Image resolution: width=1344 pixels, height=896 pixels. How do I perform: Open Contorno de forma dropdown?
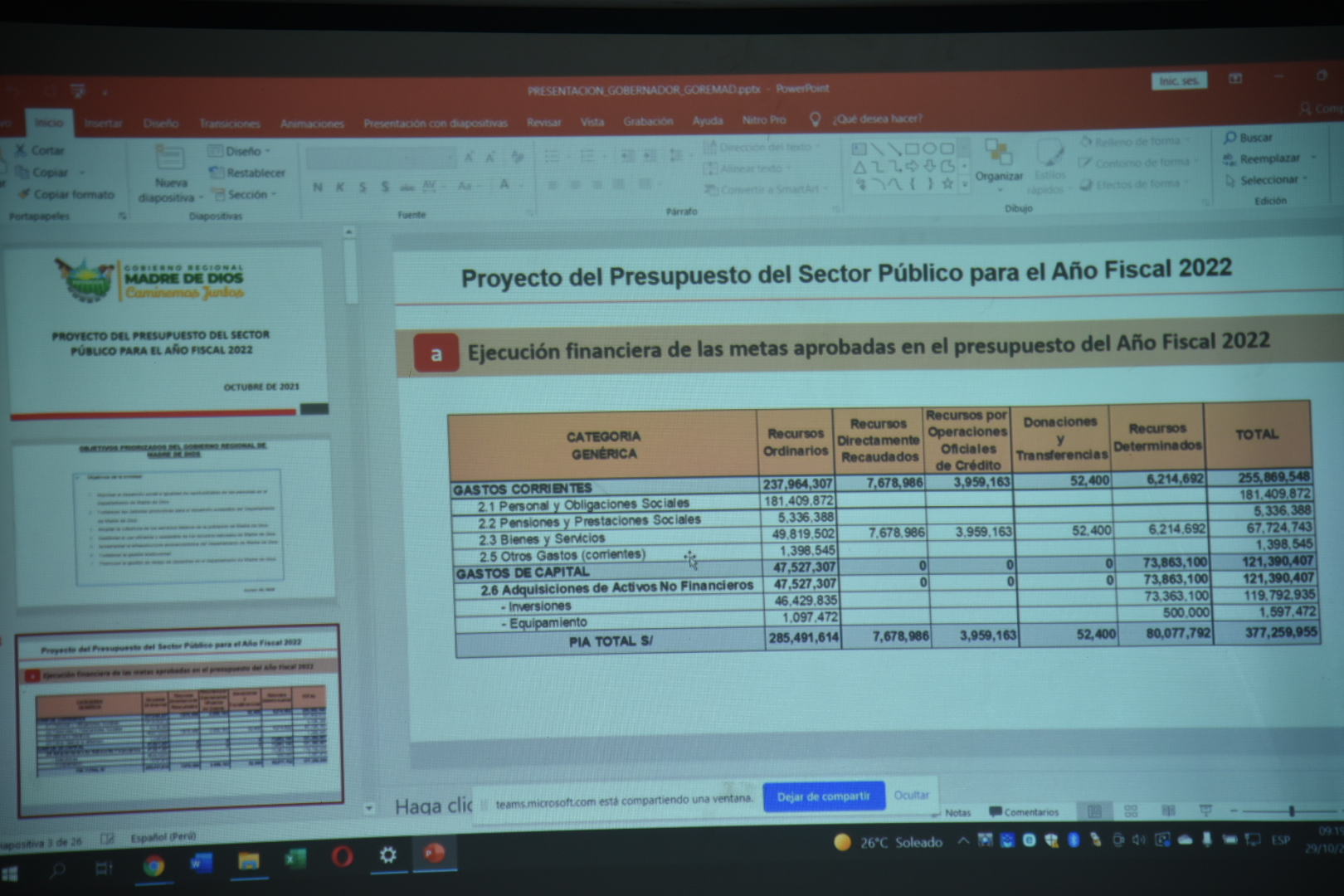click(1138, 163)
